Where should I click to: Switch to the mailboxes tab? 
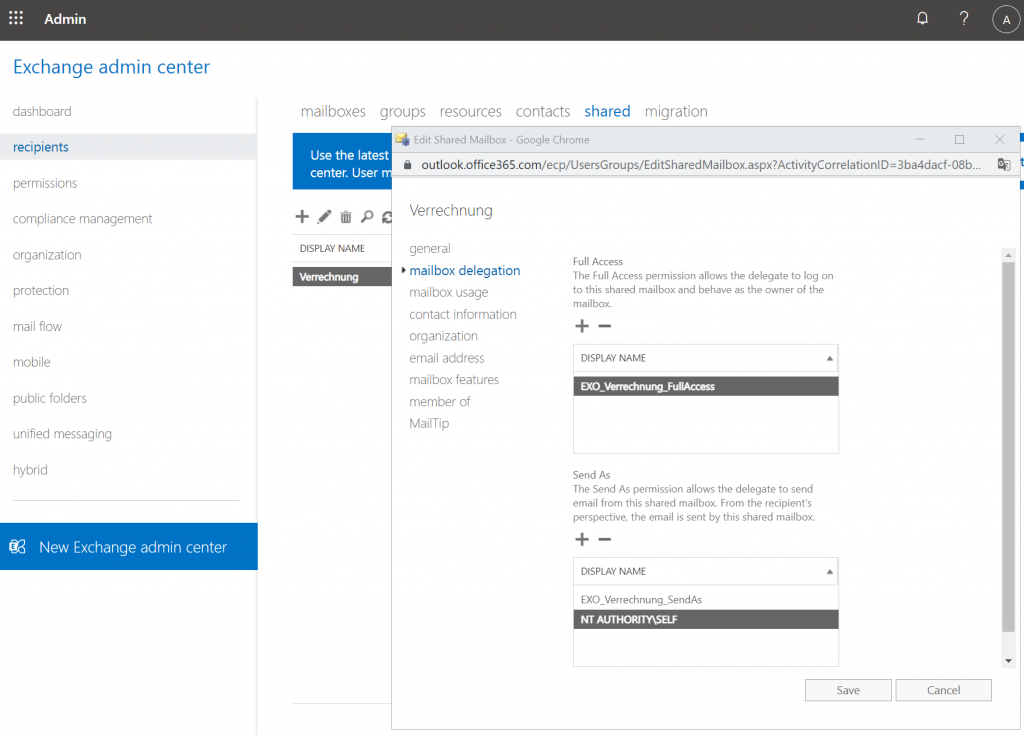(333, 111)
